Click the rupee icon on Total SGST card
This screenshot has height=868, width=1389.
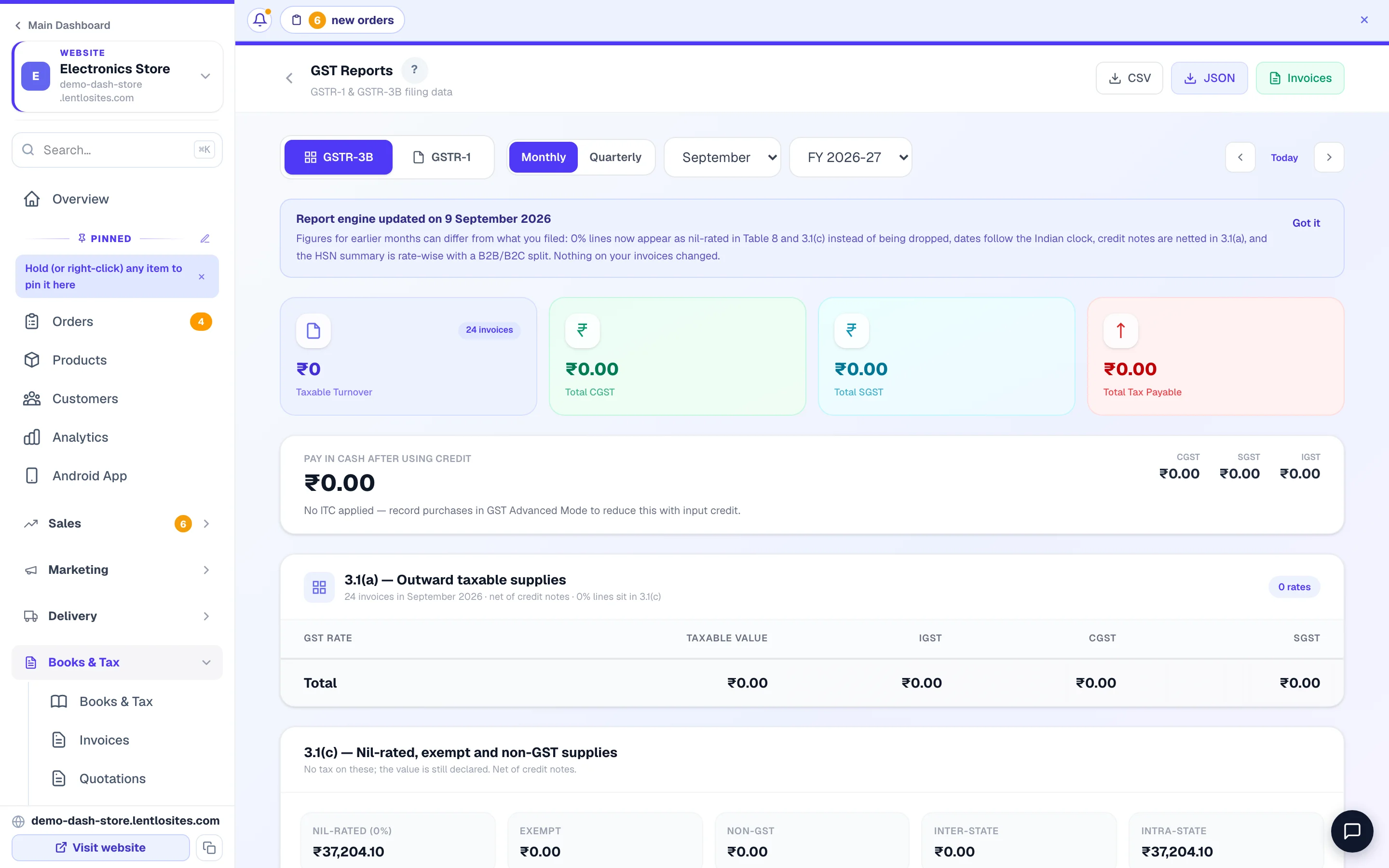click(x=851, y=331)
